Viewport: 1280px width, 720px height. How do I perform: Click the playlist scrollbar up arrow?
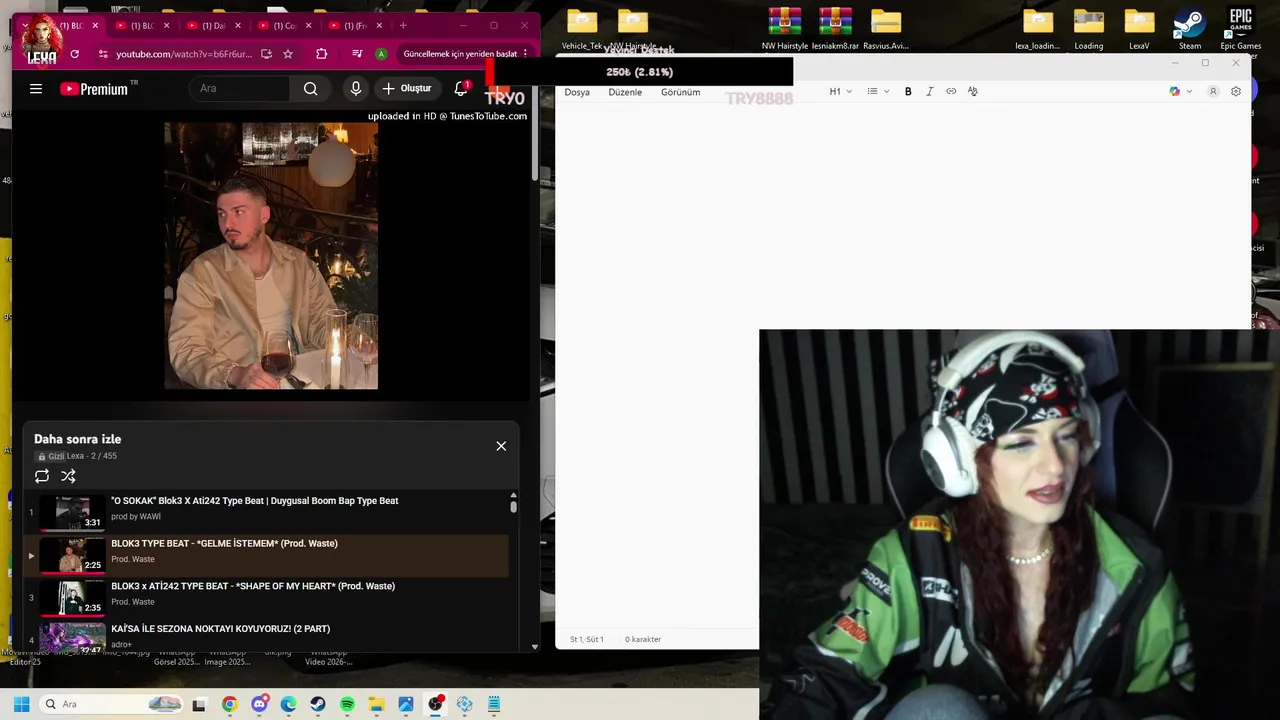[514, 495]
